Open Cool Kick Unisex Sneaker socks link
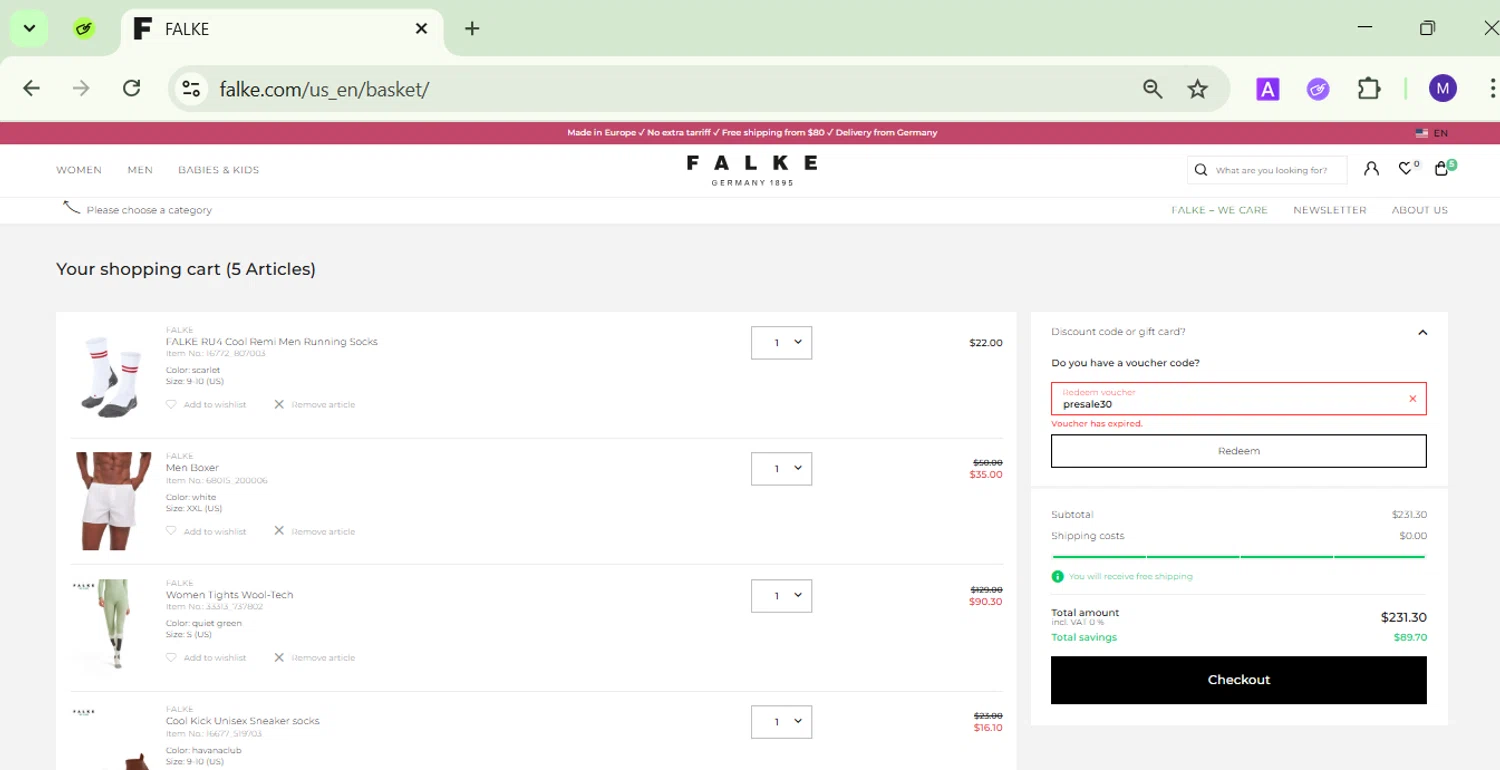 click(x=243, y=721)
